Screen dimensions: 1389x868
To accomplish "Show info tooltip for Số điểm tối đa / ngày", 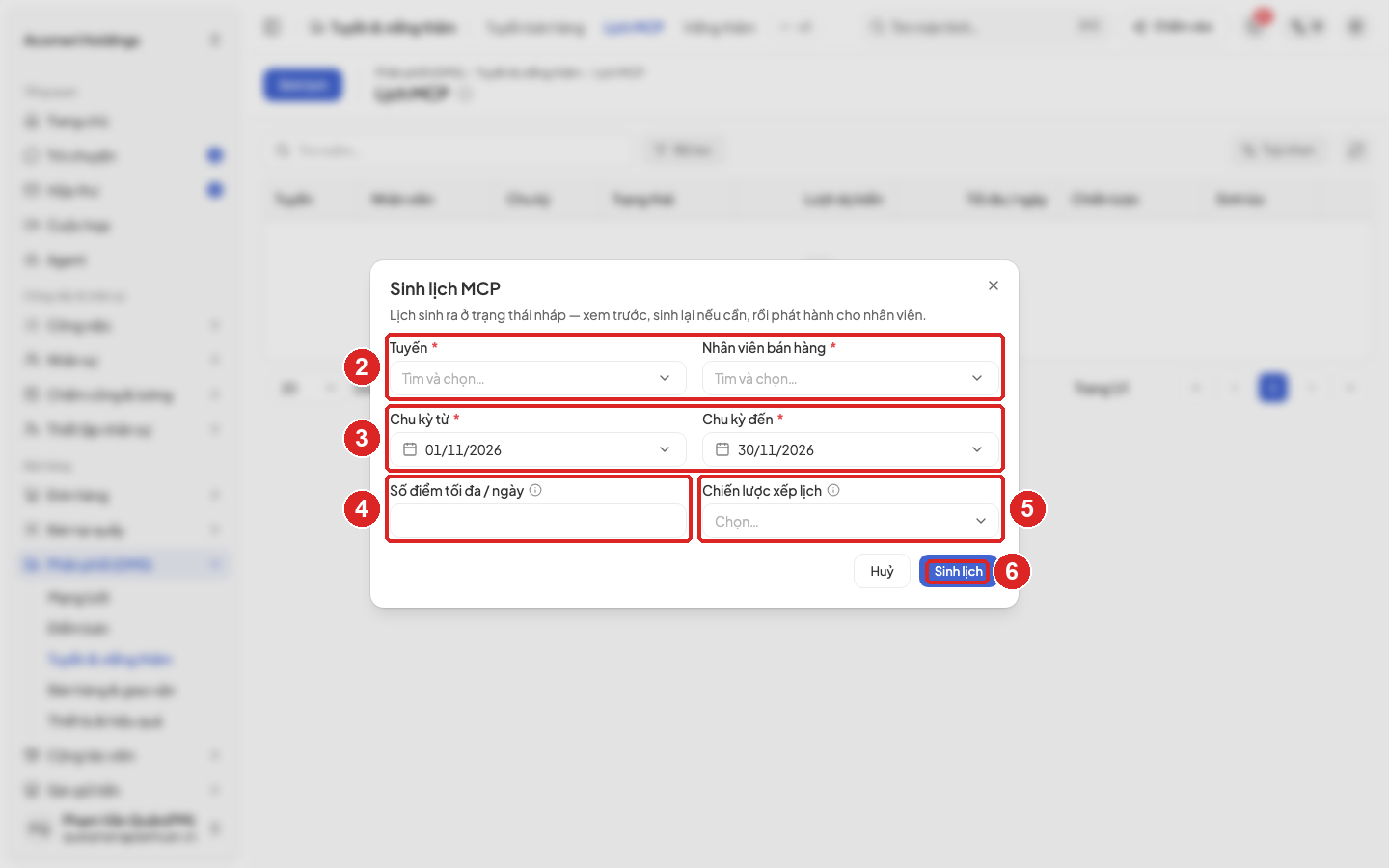I will click(x=535, y=490).
